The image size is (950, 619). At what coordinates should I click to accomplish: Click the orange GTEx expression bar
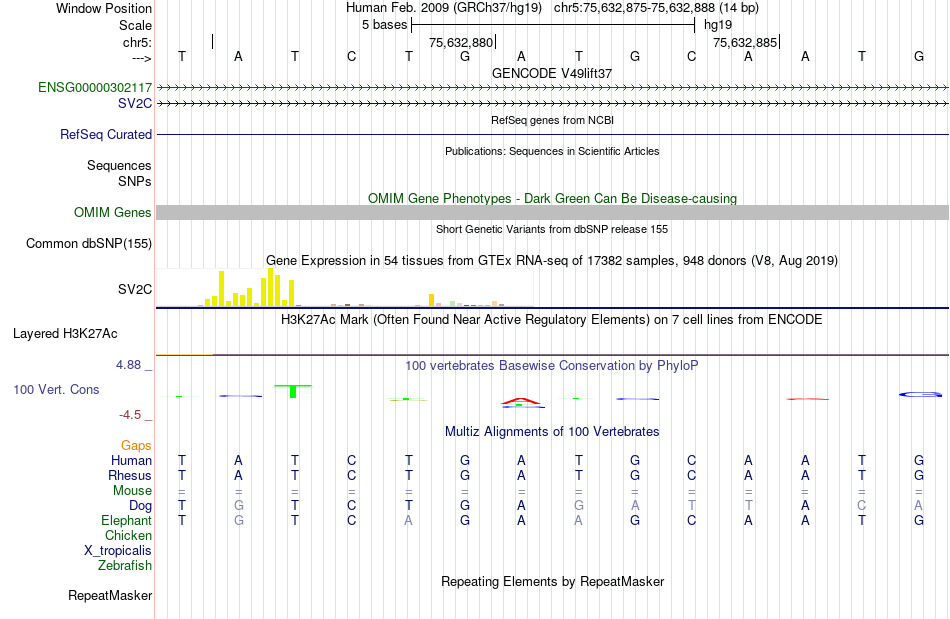431,300
